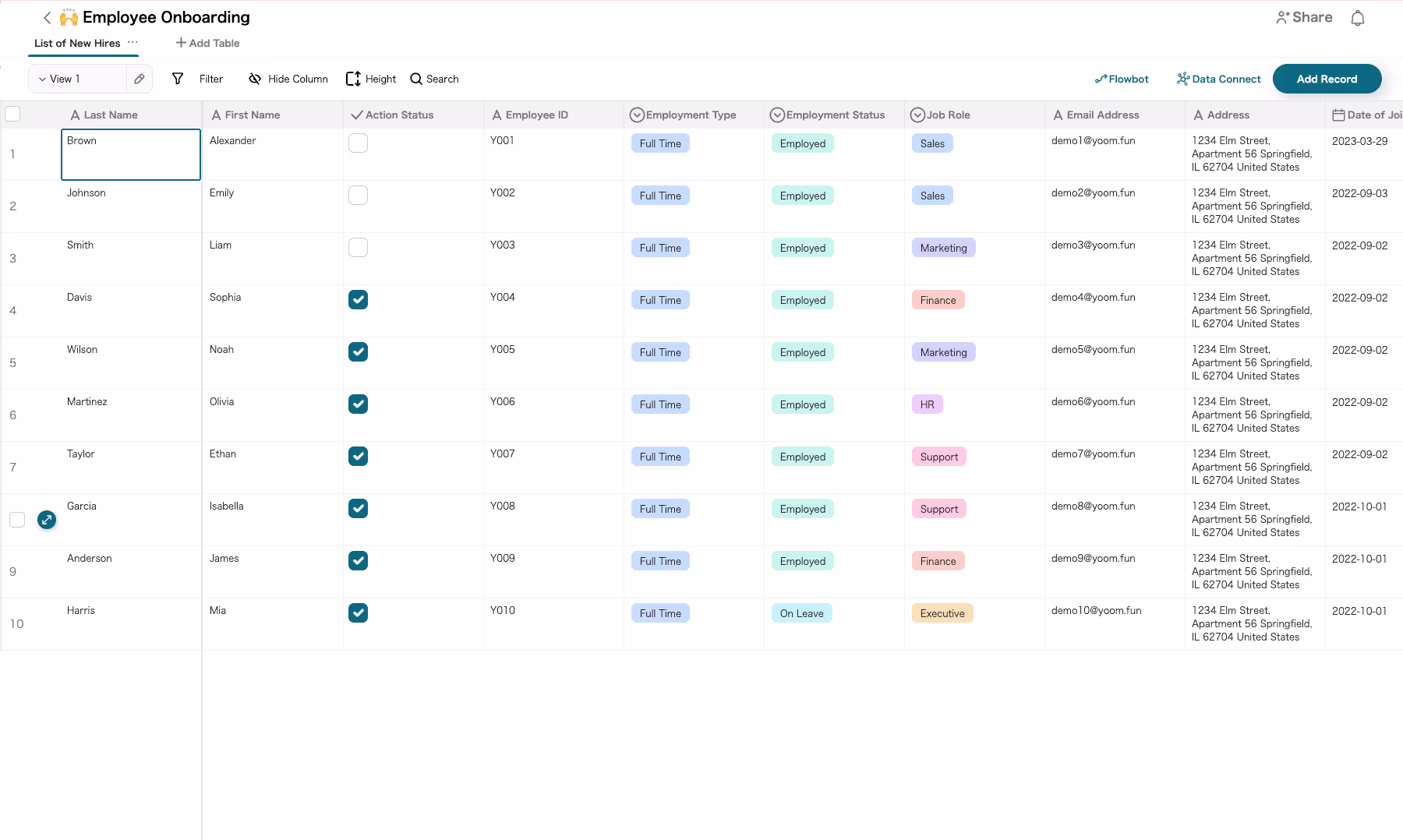Check Brown's Action Status checkbox
Viewport: 1403px width, 840px height.
(x=358, y=143)
